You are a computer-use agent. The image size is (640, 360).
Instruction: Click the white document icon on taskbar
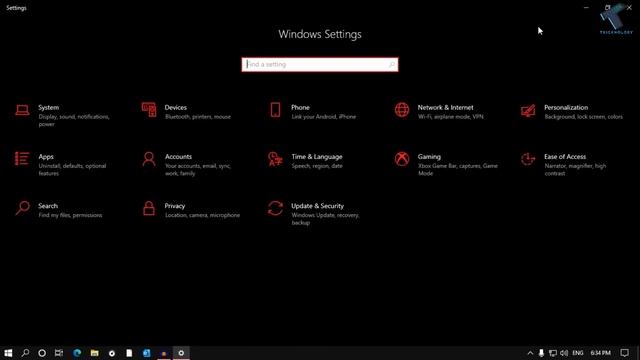[x=129, y=353]
